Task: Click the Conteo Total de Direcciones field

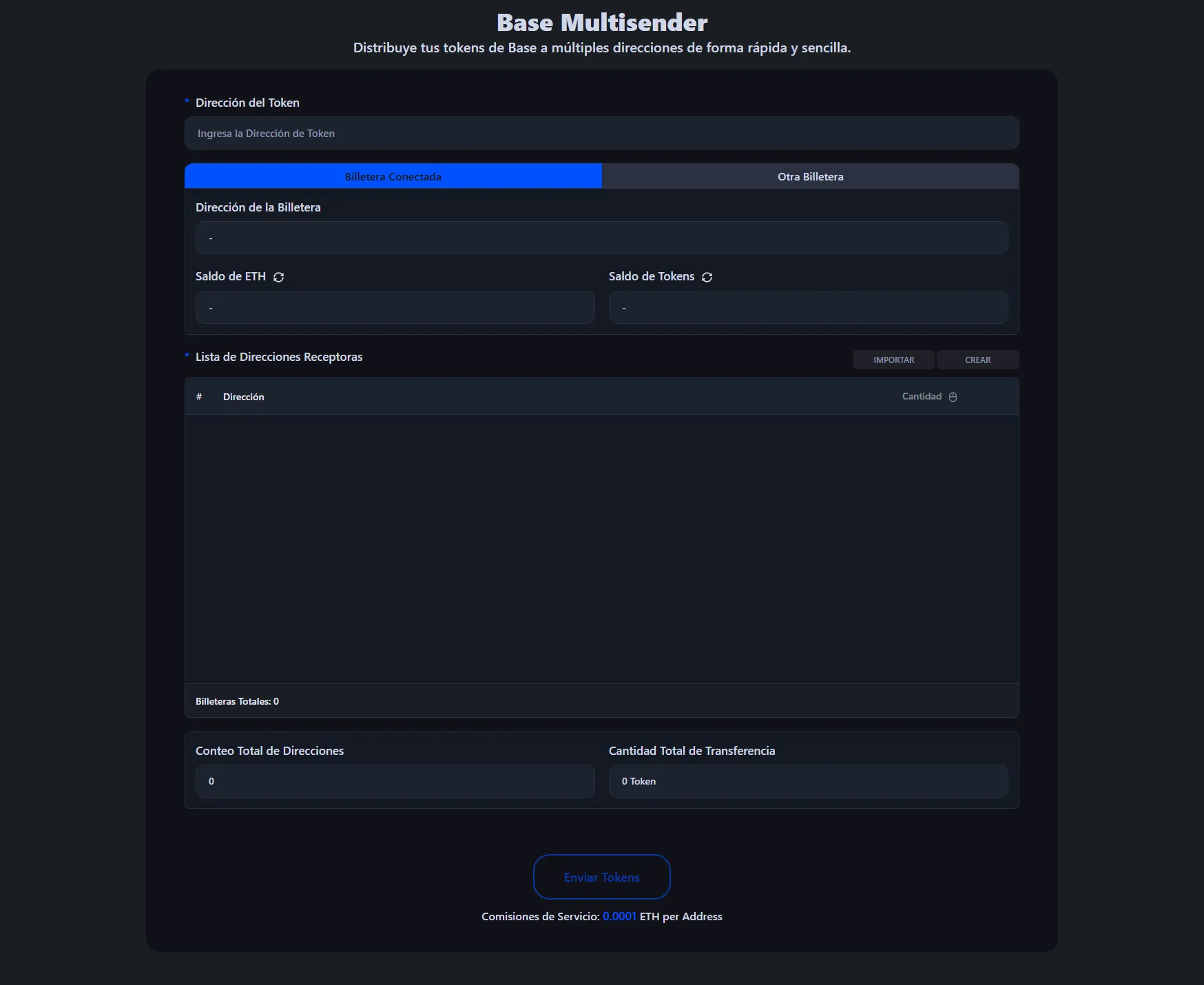Action: pos(395,781)
